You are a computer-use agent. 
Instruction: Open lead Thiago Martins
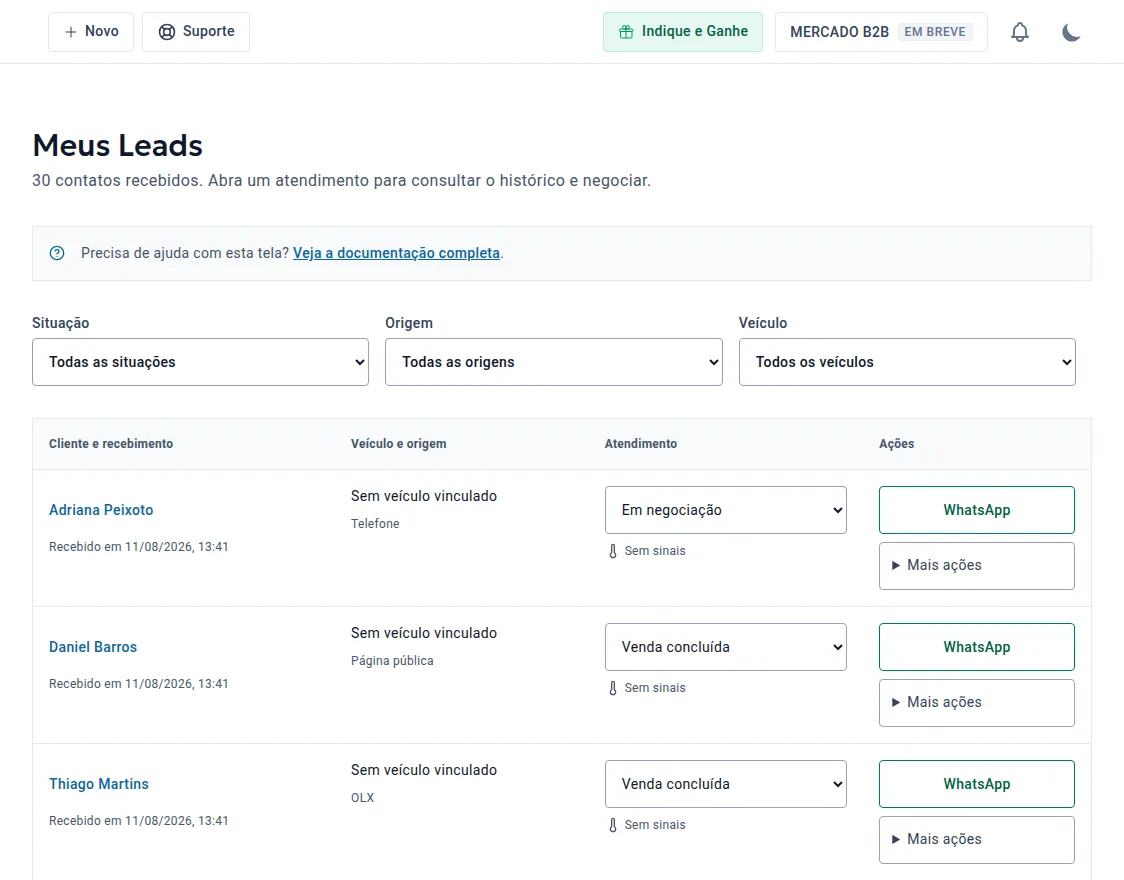coord(99,784)
